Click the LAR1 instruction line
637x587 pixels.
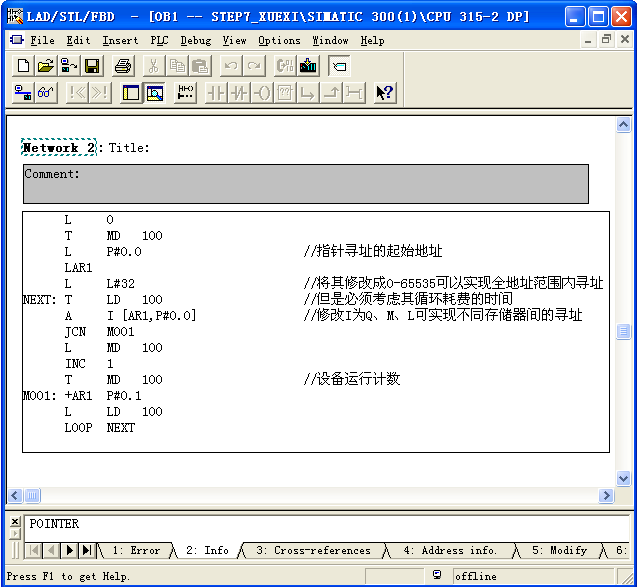[x=78, y=268]
